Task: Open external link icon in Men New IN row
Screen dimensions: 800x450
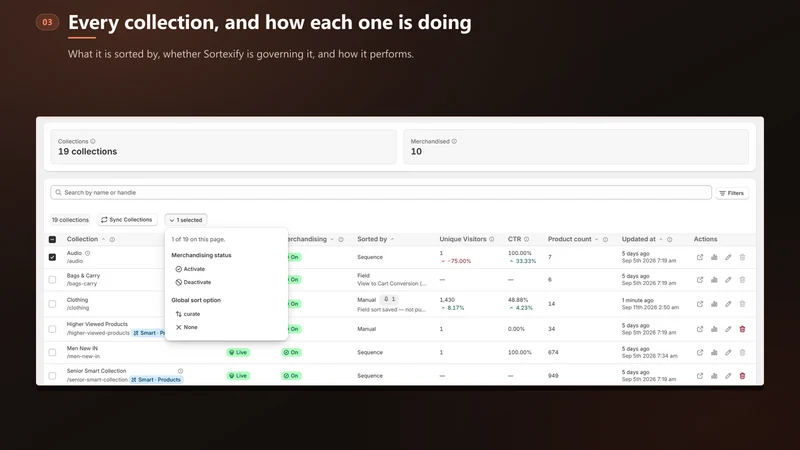Action: point(699,352)
